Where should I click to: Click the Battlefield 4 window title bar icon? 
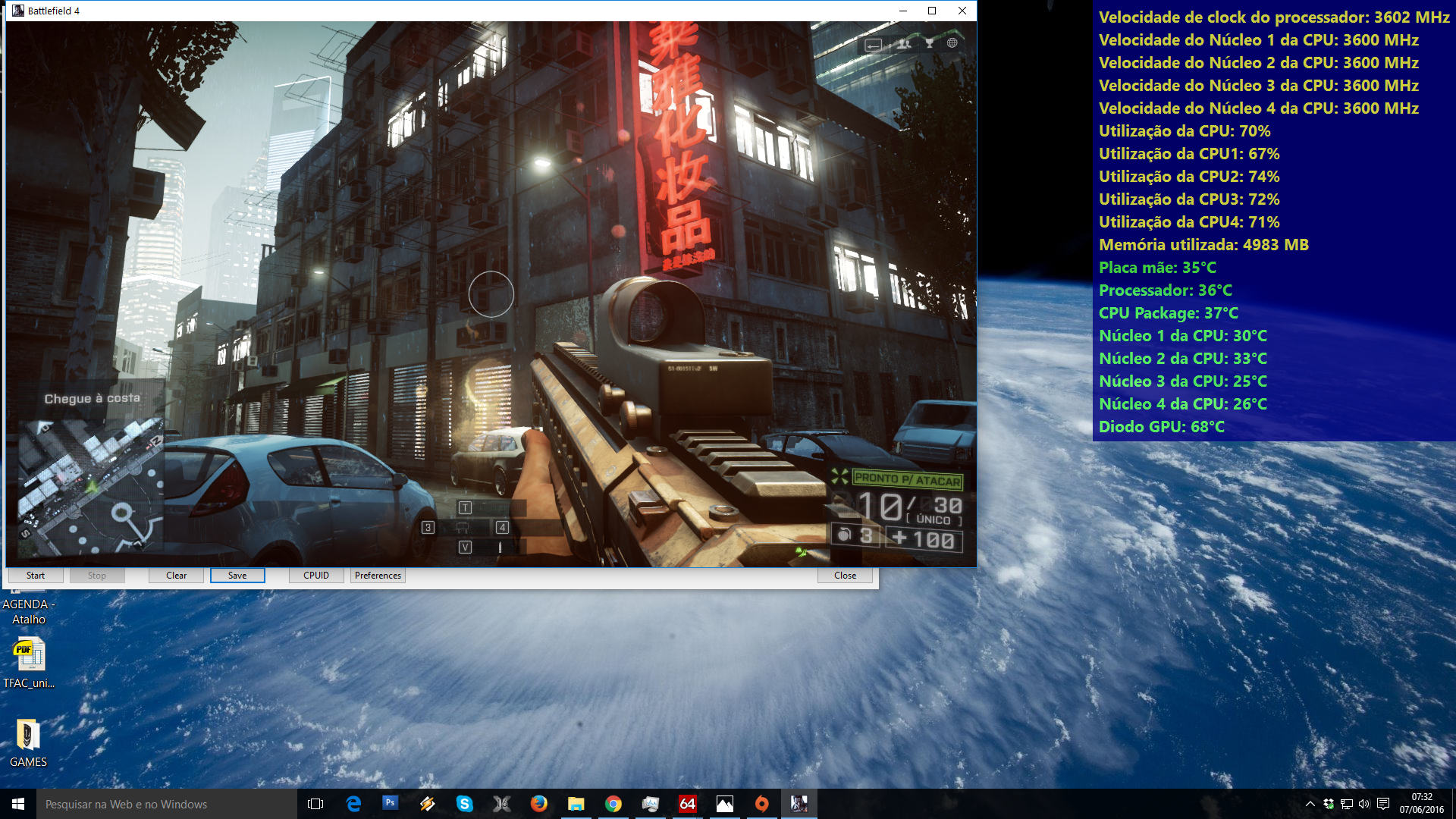point(18,11)
